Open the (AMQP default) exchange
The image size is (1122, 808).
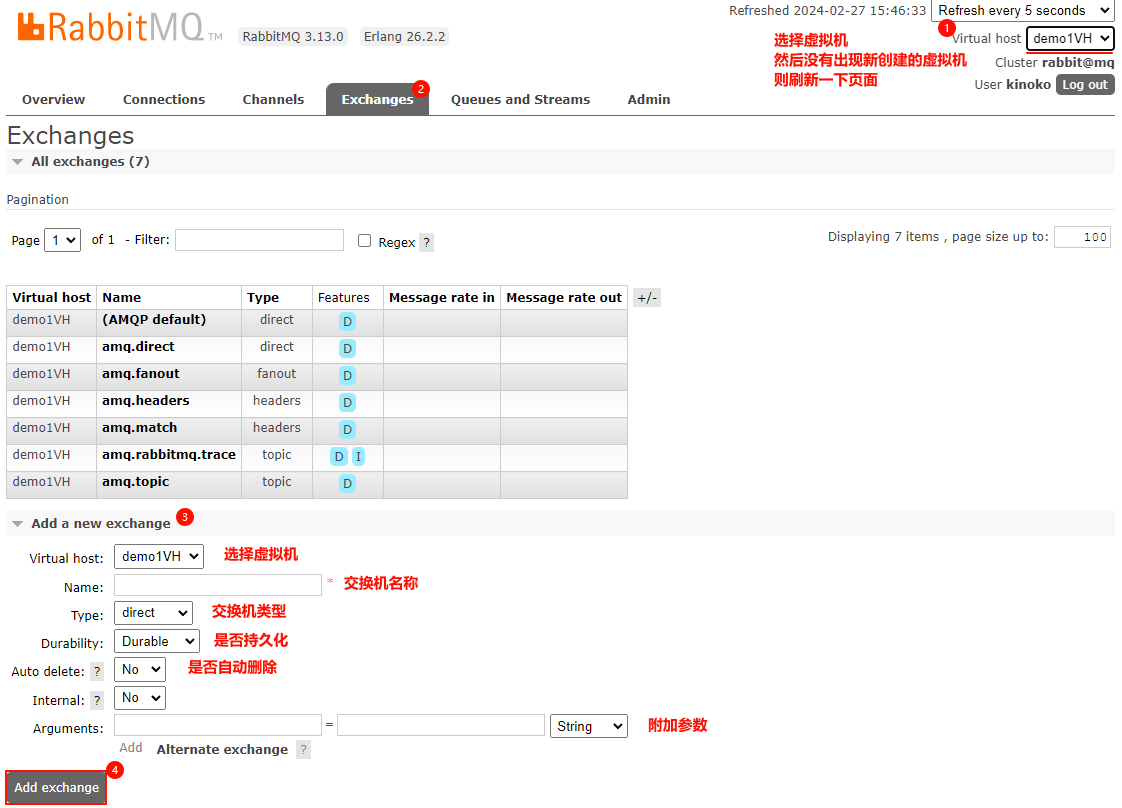click(x=154, y=320)
